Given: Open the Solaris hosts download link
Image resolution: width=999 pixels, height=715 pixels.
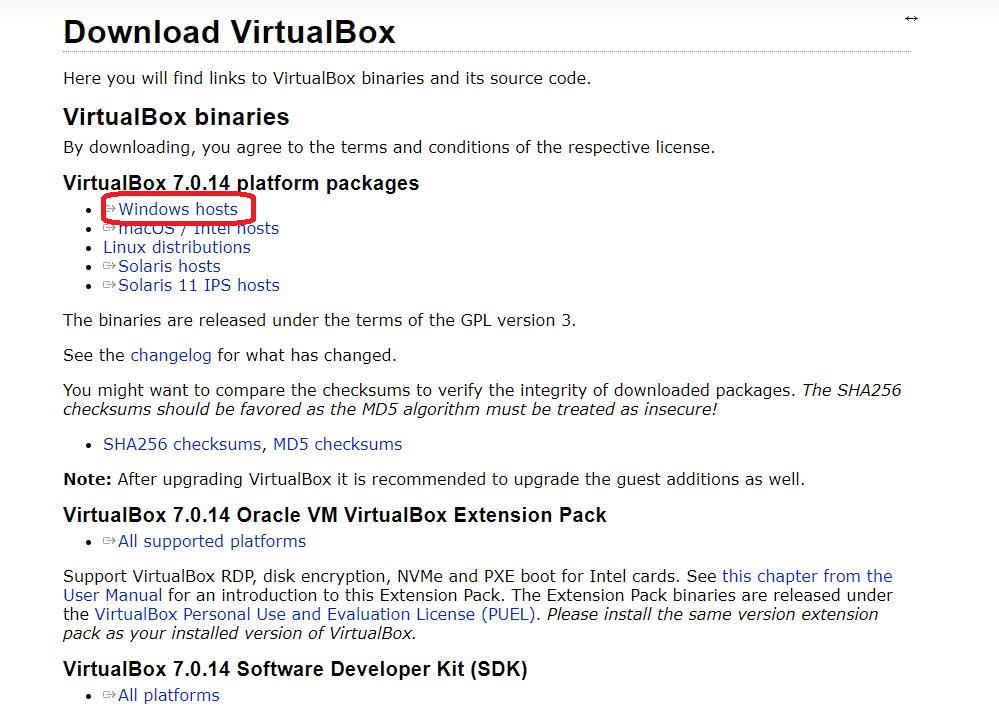Looking at the screenshot, I should pyautogui.click(x=169, y=266).
